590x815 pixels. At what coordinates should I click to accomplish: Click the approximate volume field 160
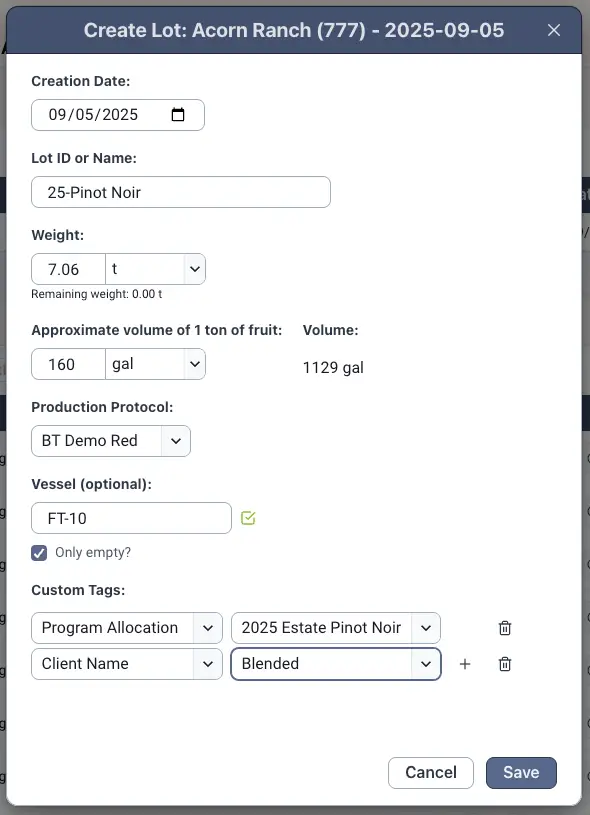point(68,364)
